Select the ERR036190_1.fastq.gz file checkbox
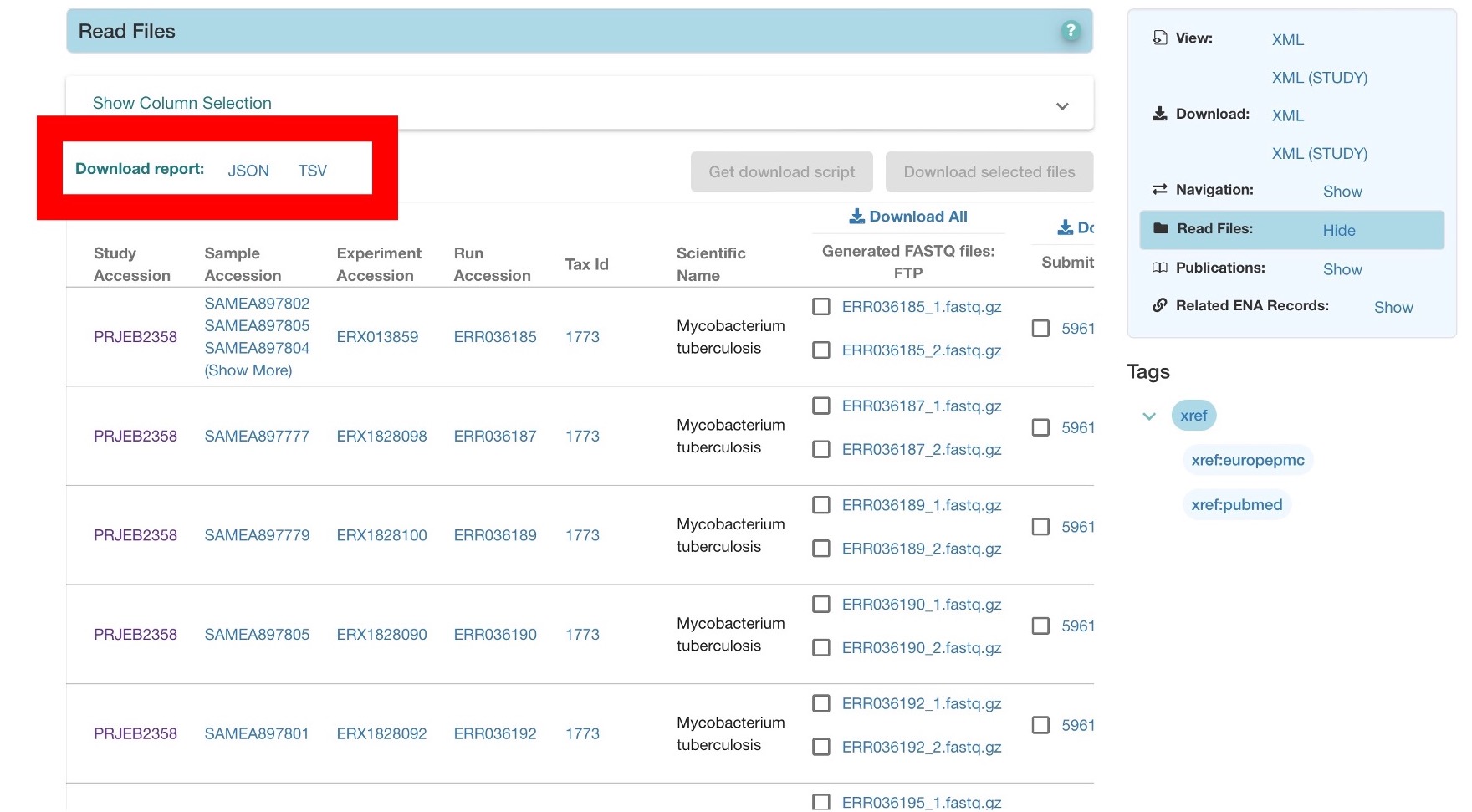The image size is (1472, 812). tap(821, 605)
